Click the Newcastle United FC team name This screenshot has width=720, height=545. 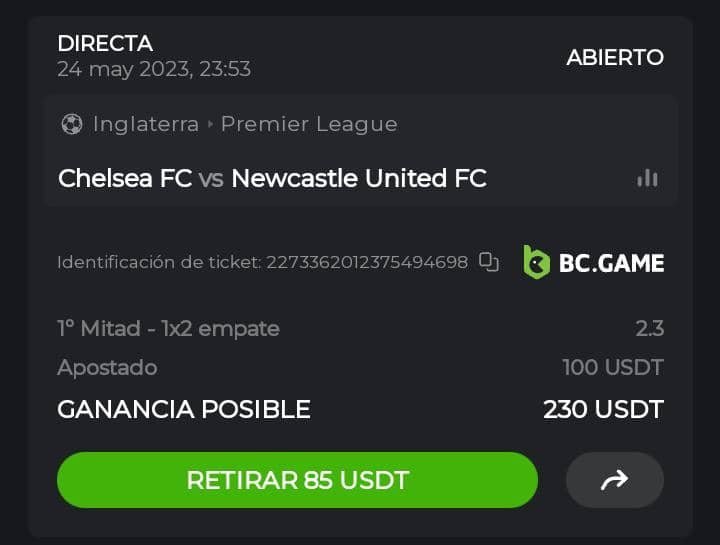pos(359,178)
